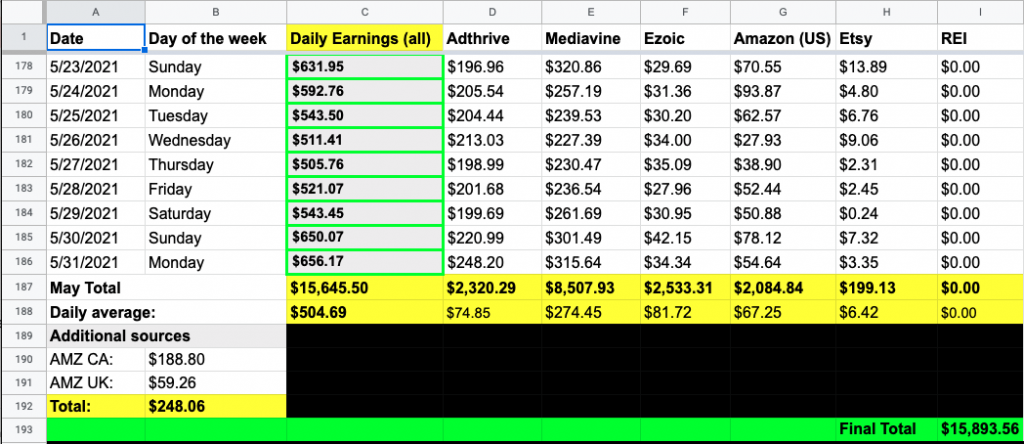Click the column G header
Screen dimensions: 1024x444
point(782,11)
